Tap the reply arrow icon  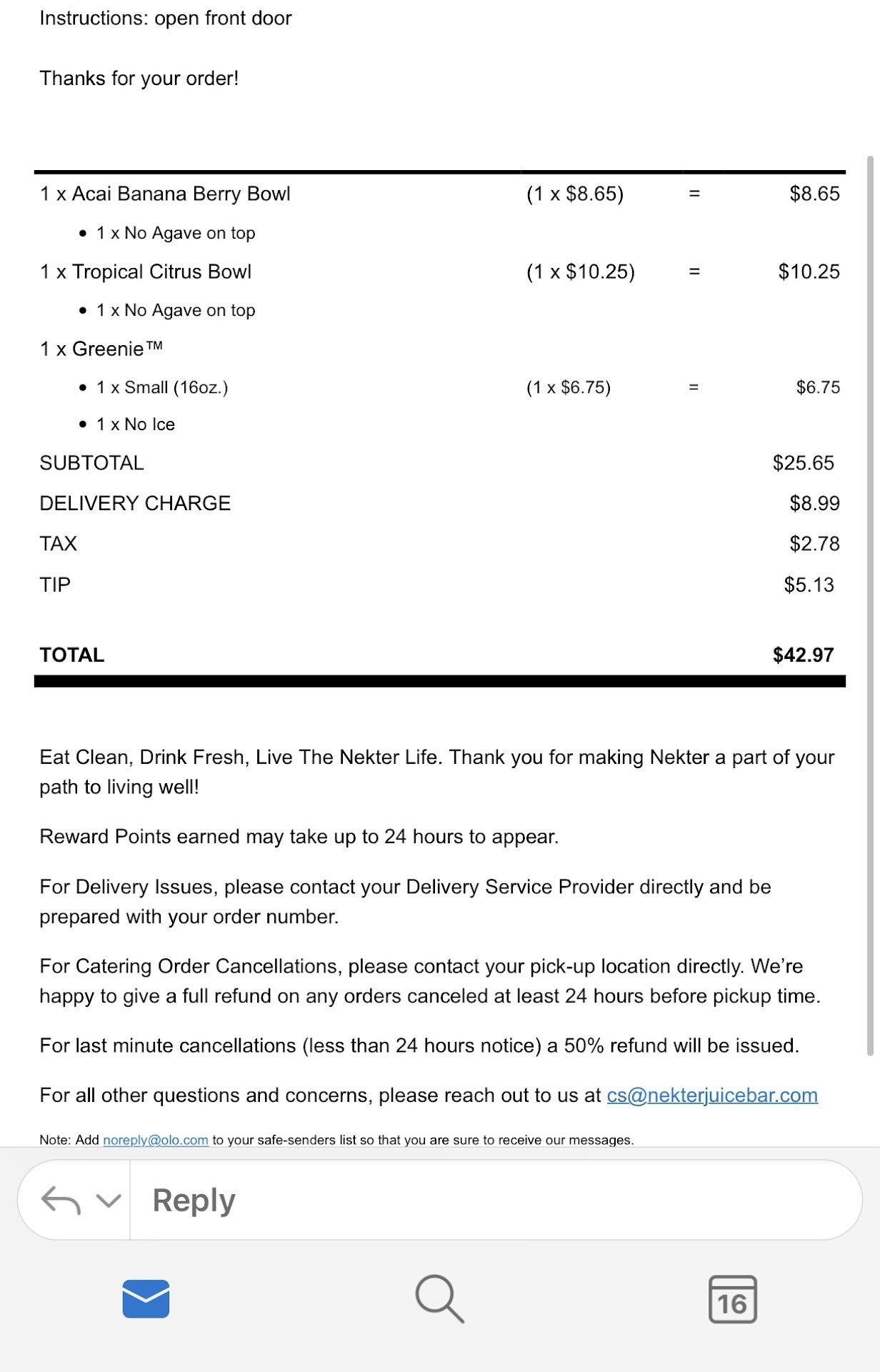(61, 1200)
